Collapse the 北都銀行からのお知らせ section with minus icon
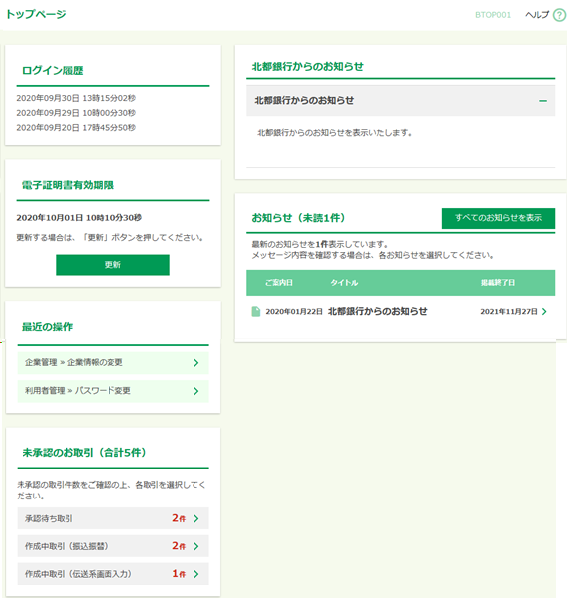This screenshot has height=598, width=567. coord(543,101)
